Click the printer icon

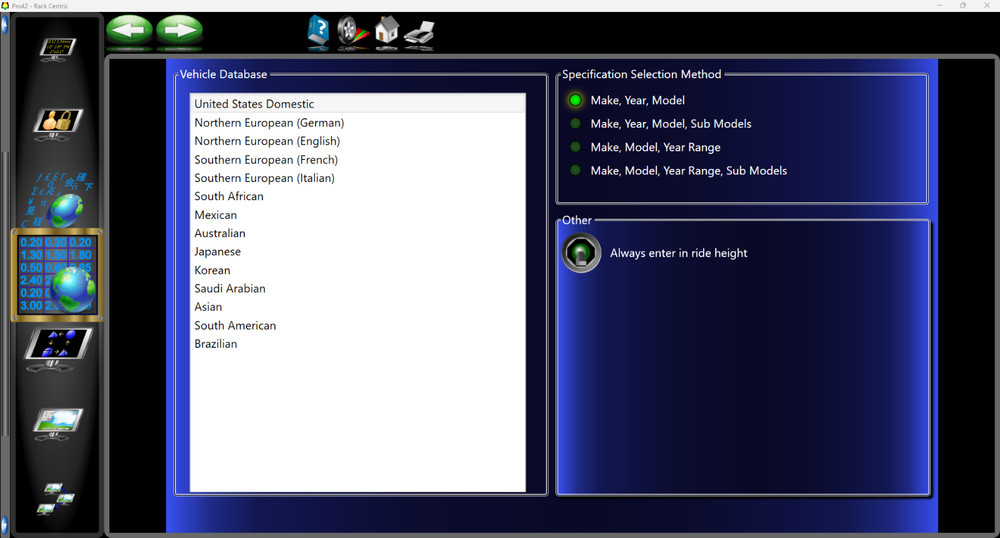tap(420, 35)
